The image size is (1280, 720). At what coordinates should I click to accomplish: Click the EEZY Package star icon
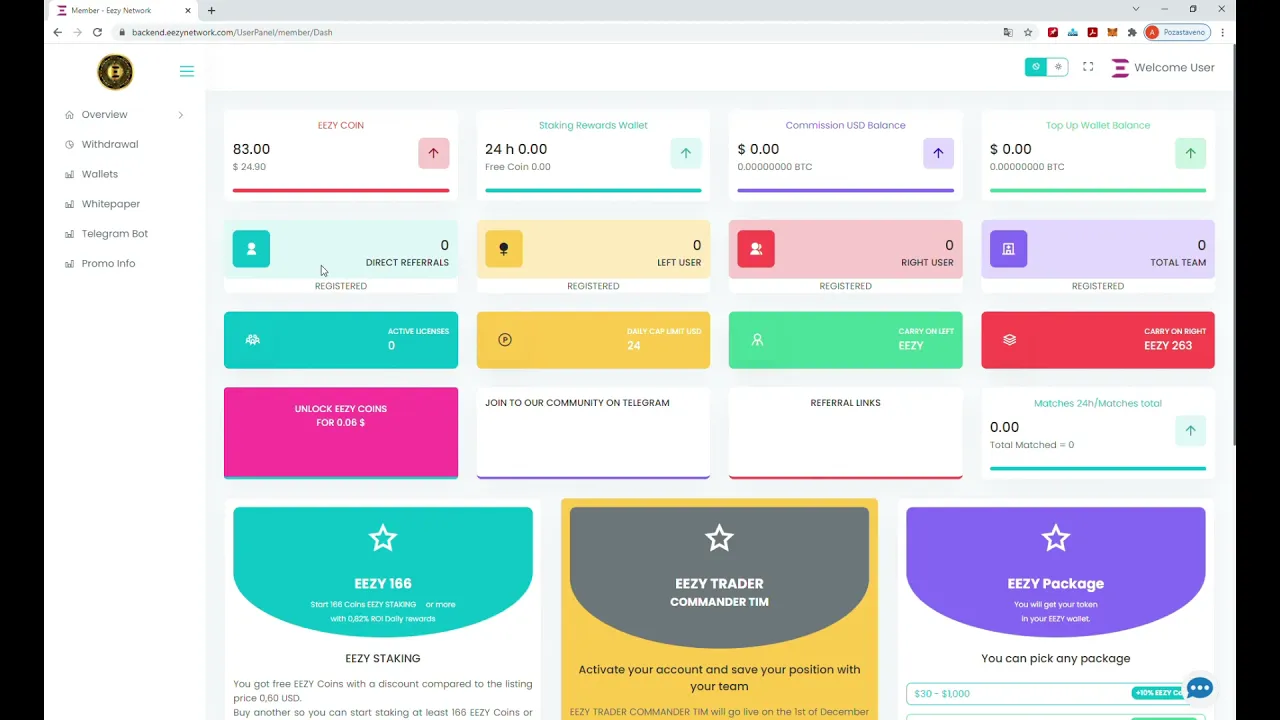[1056, 539]
